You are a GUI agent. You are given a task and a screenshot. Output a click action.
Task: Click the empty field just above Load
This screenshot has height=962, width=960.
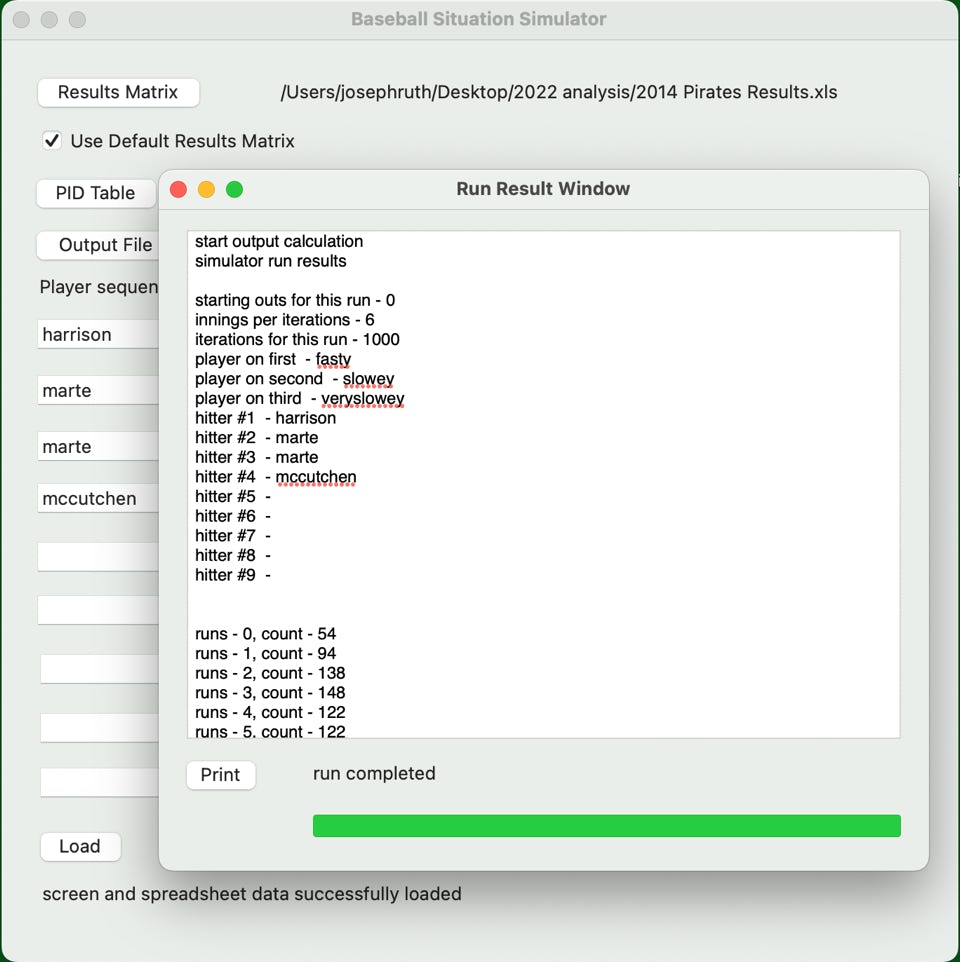tap(99, 782)
